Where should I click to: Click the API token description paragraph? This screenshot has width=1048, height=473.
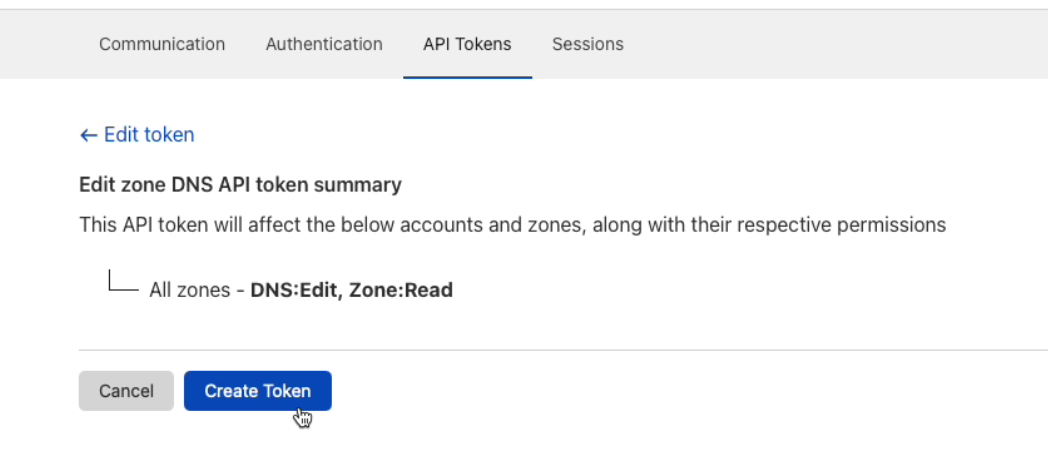click(513, 225)
